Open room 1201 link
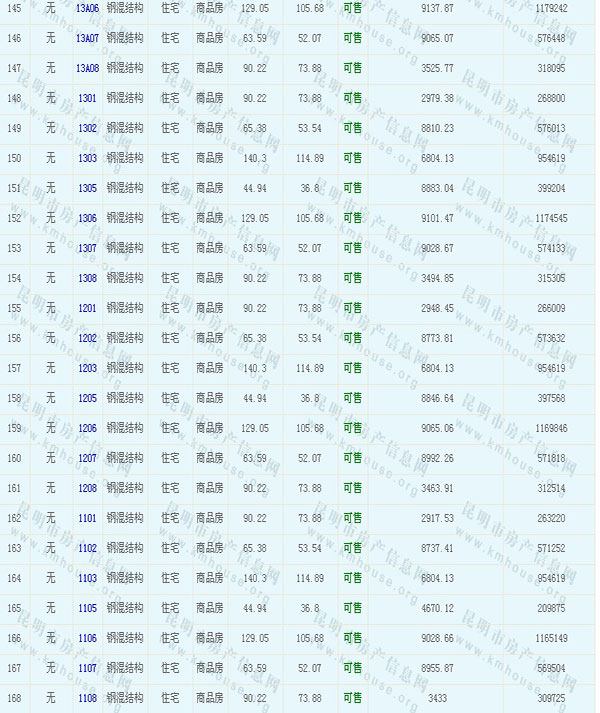The image size is (600, 713). (87, 308)
